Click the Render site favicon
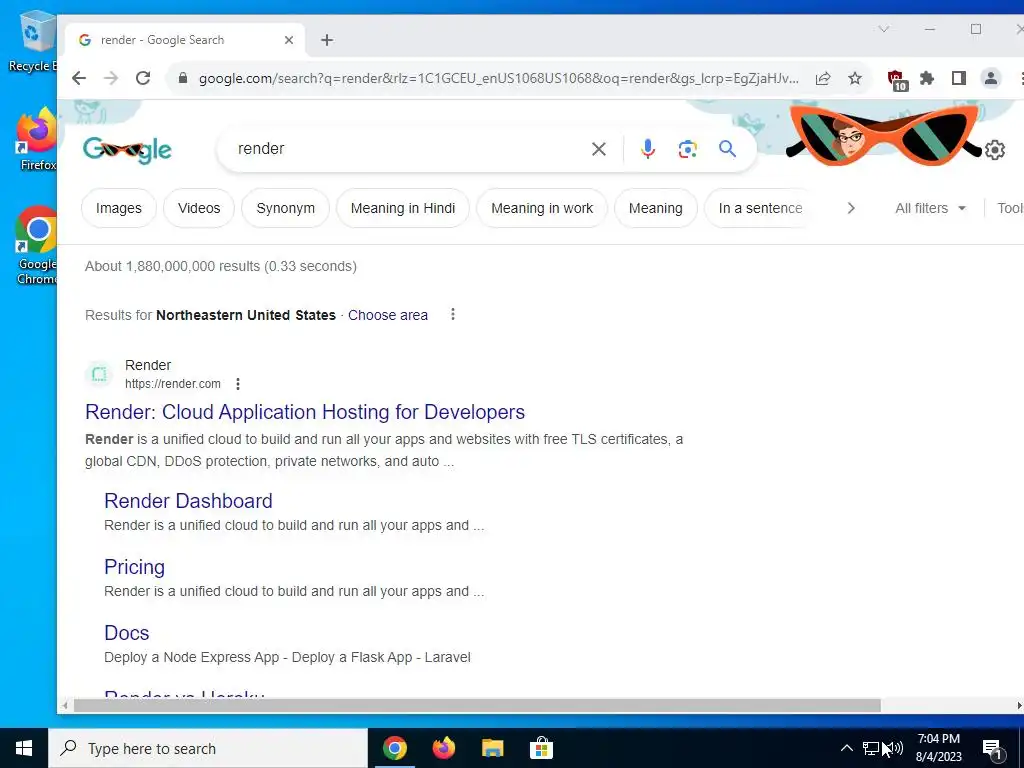 click(99, 374)
